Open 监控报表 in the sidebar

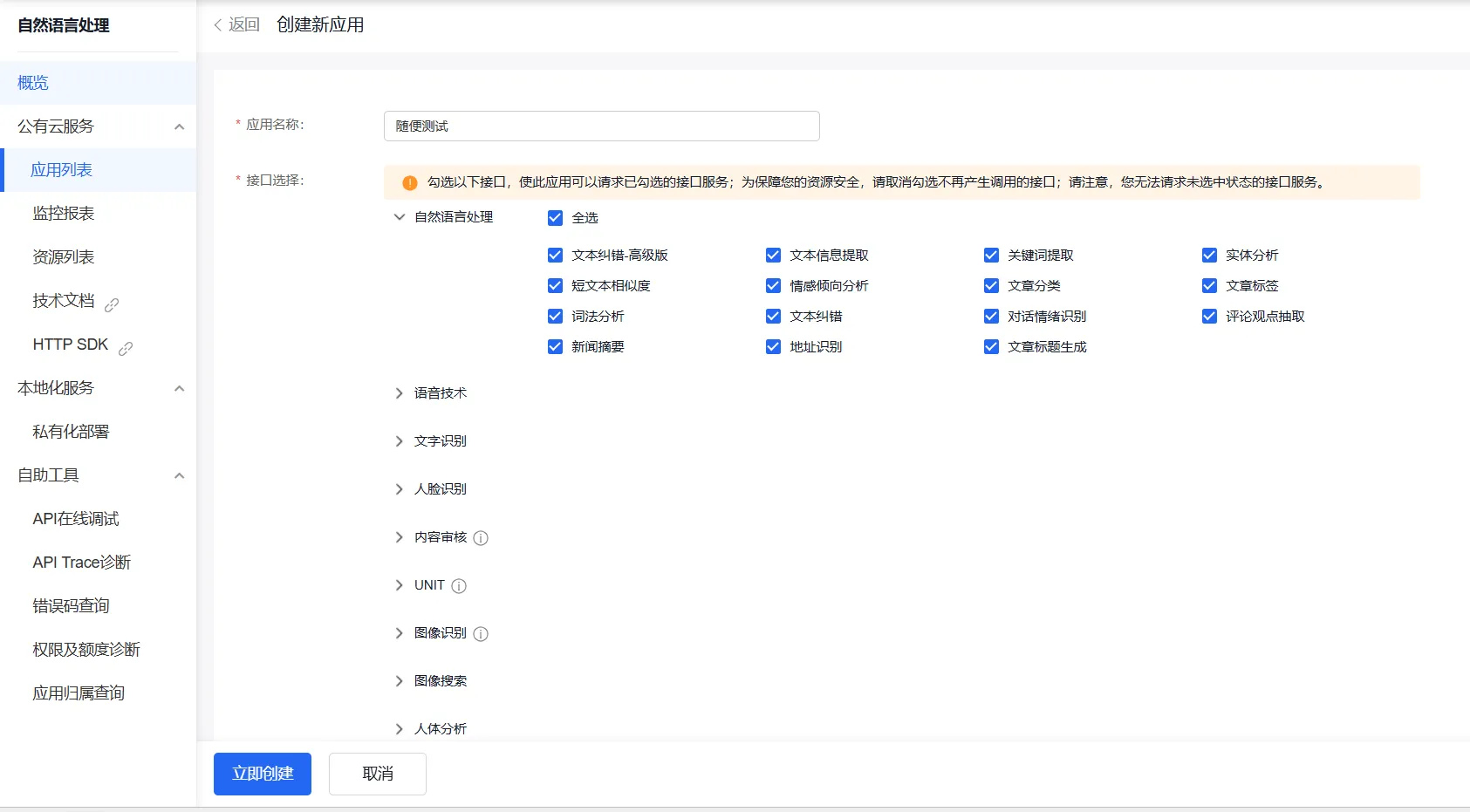[64, 214]
